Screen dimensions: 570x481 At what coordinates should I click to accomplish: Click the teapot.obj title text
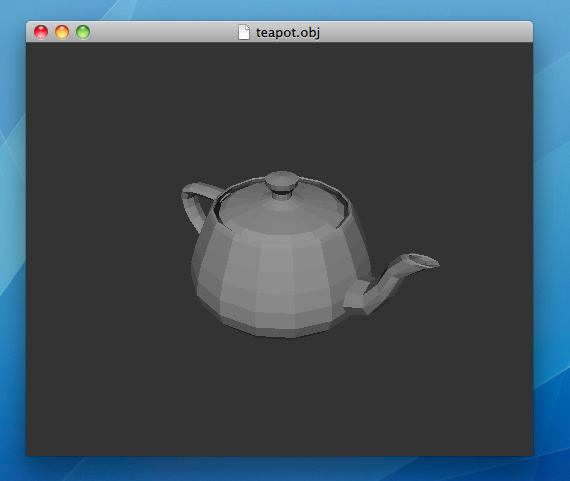pyautogui.click(x=288, y=32)
